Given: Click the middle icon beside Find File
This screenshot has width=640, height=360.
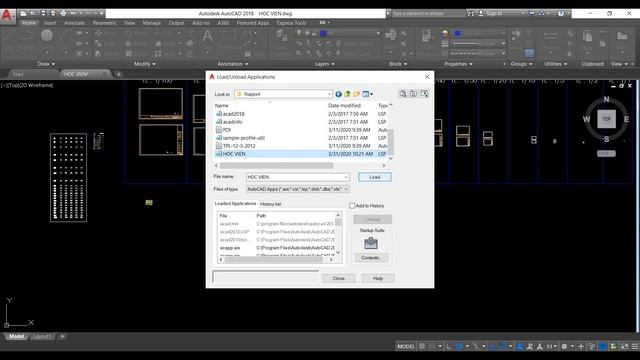Looking at the screenshot, I should tap(413, 94).
